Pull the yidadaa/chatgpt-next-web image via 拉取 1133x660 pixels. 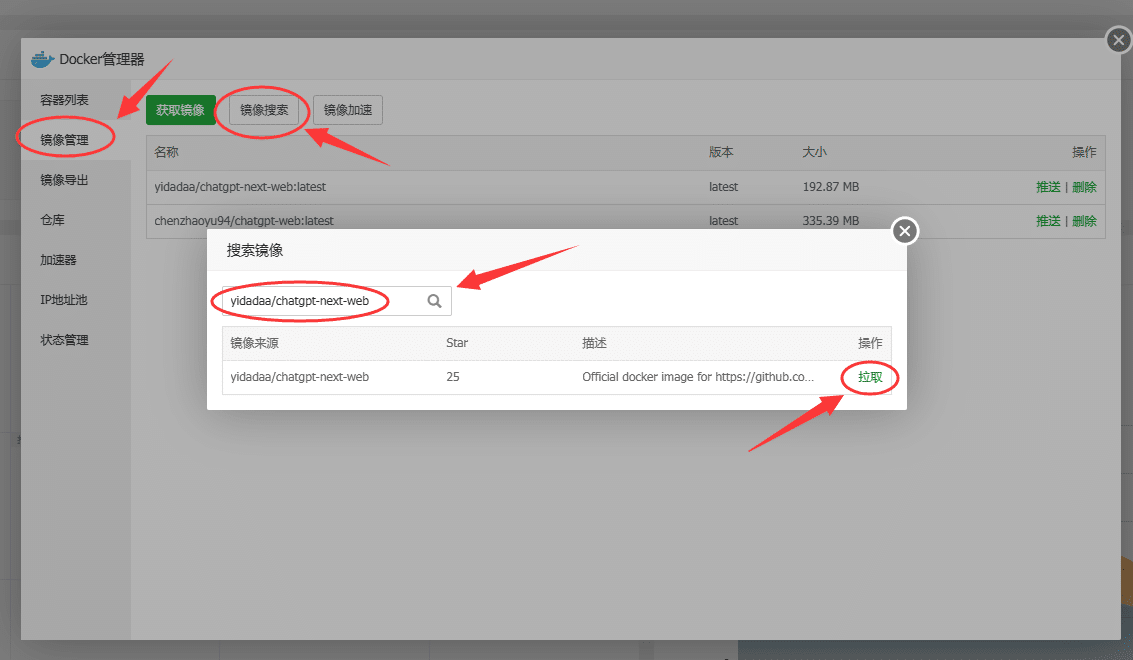click(x=868, y=377)
